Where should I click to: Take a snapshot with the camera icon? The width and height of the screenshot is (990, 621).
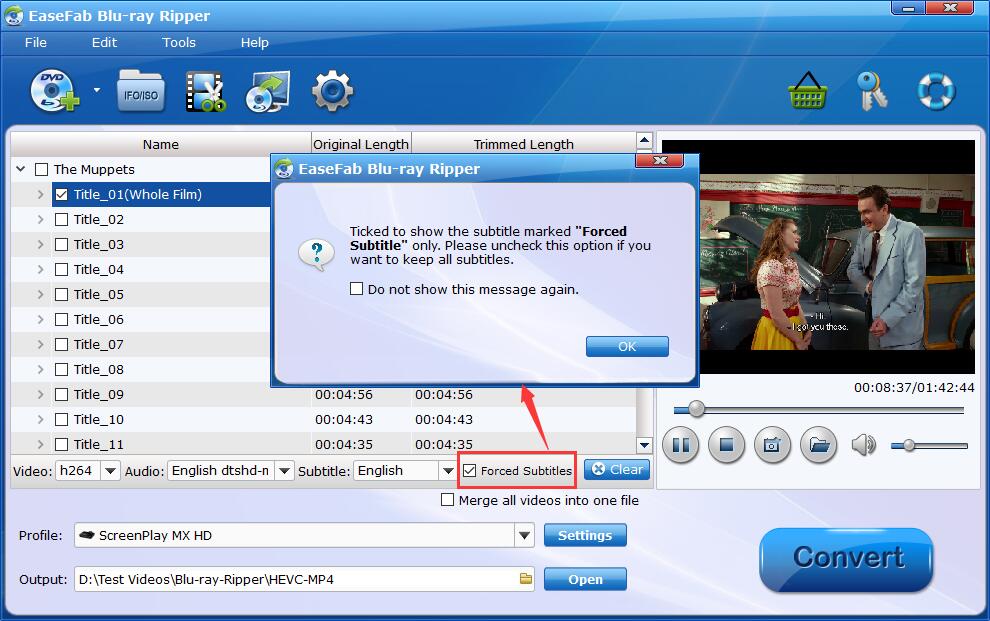[x=772, y=445]
